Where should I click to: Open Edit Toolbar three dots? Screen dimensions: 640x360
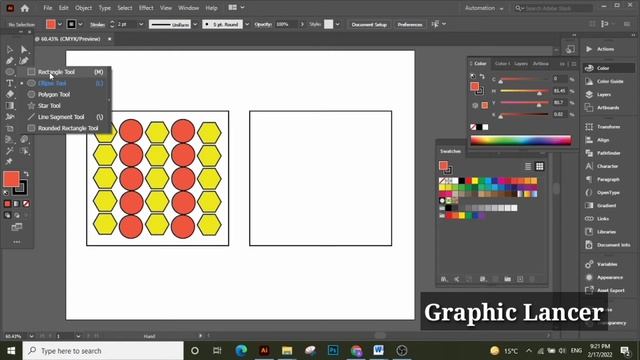[17, 242]
